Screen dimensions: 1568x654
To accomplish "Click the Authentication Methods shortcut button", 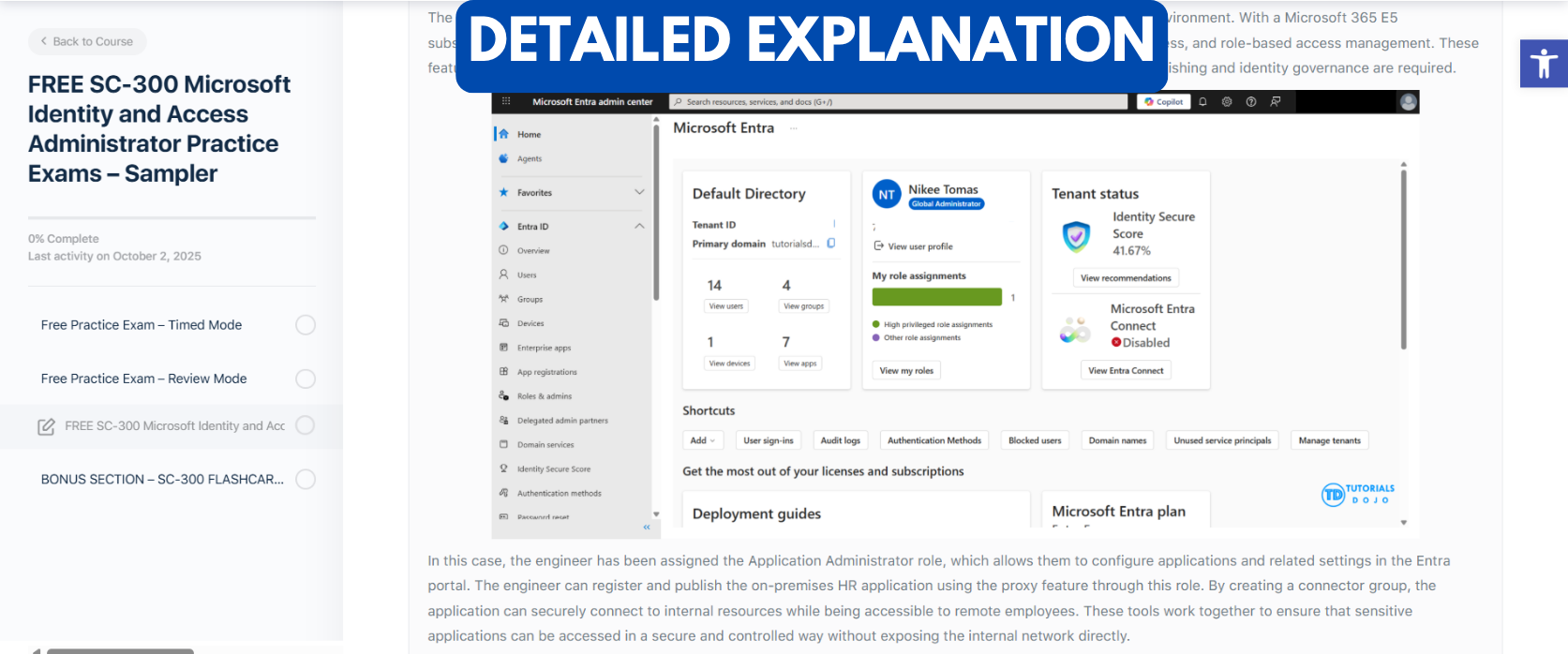I will pos(934,440).
